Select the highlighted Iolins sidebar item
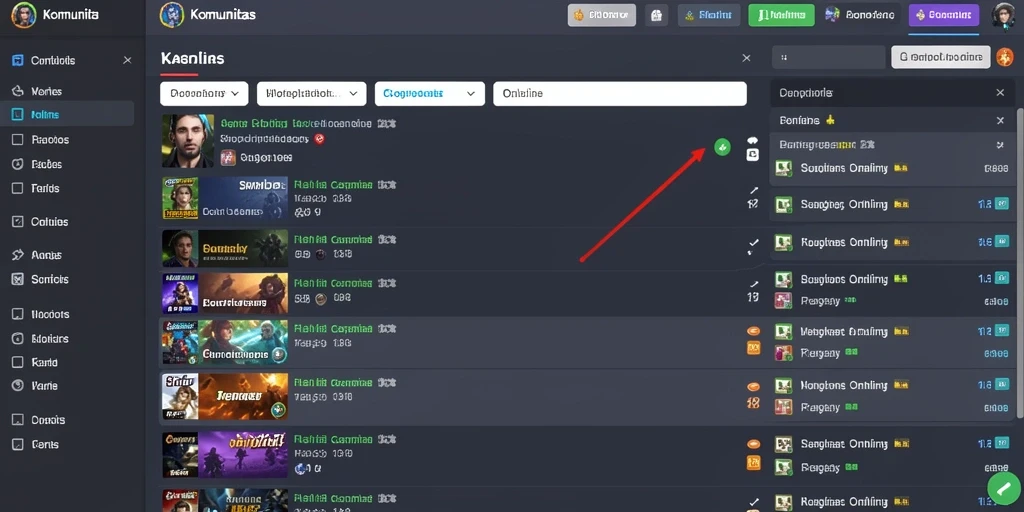Viewport: 1024px width, 512px height. 67,114
